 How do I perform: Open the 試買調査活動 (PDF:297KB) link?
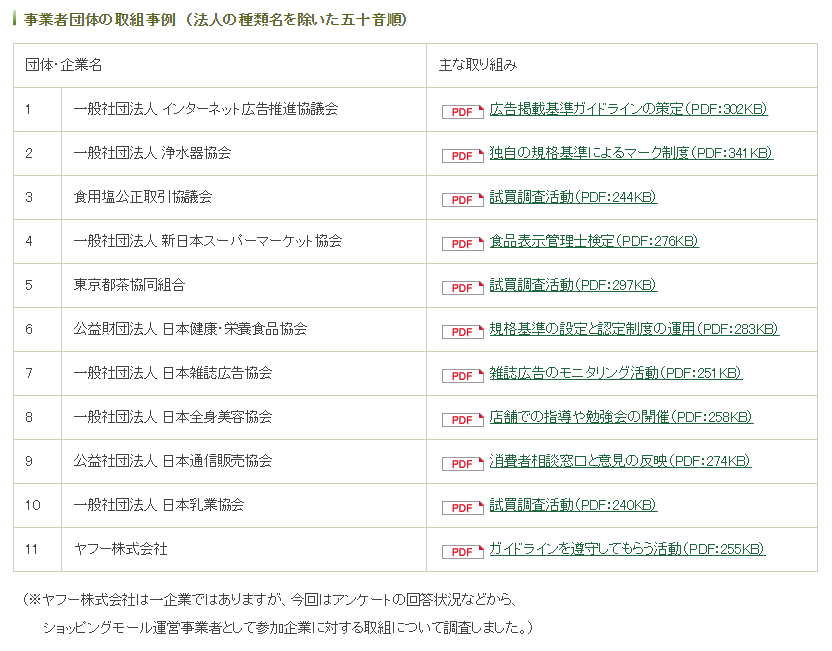click(x=573, y=285)
